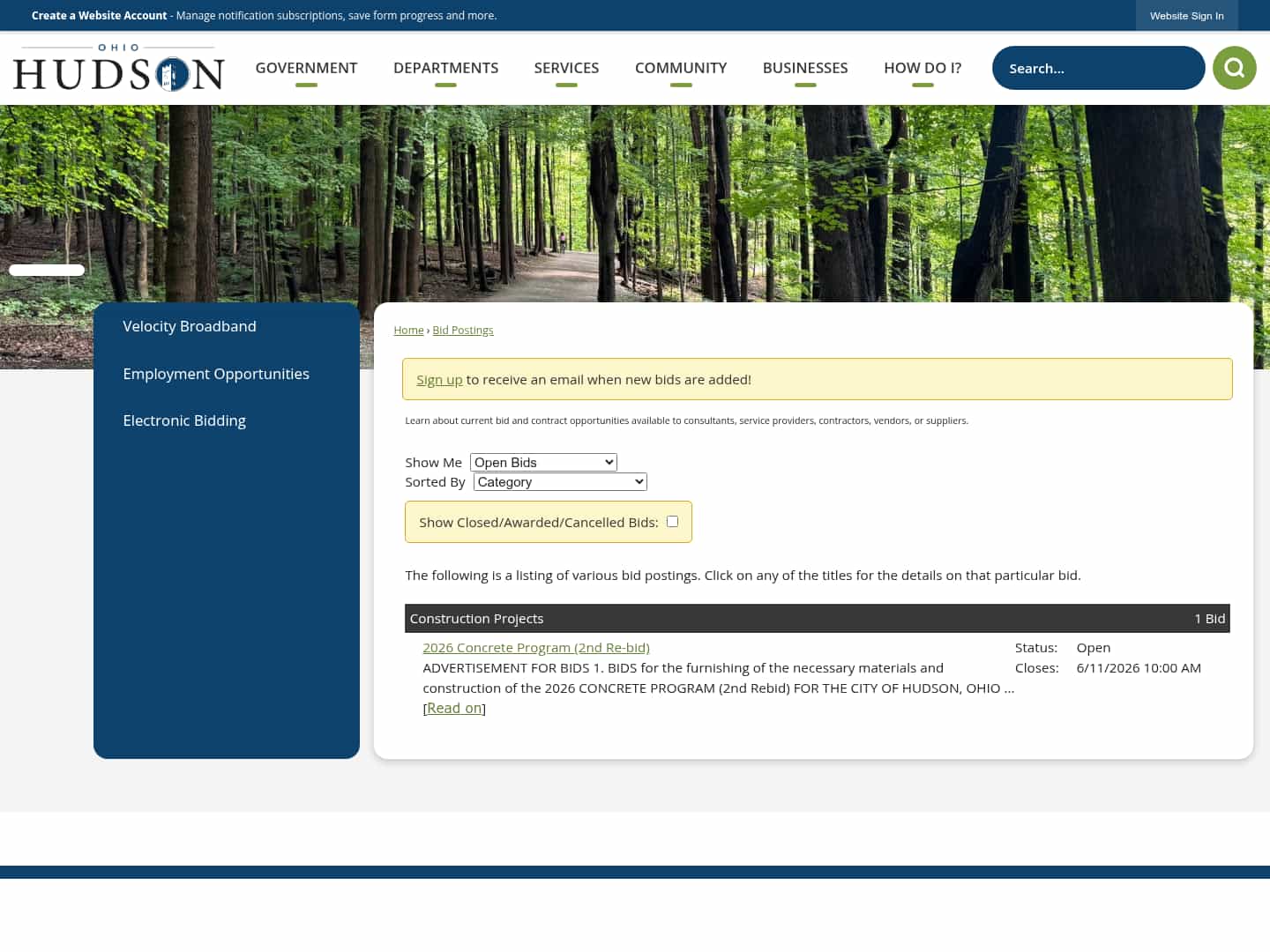This screenshot has width=1270, height=952.
Task: Open the Show Me dropdown
Action: pyautogui.click(x=543, y=462)
